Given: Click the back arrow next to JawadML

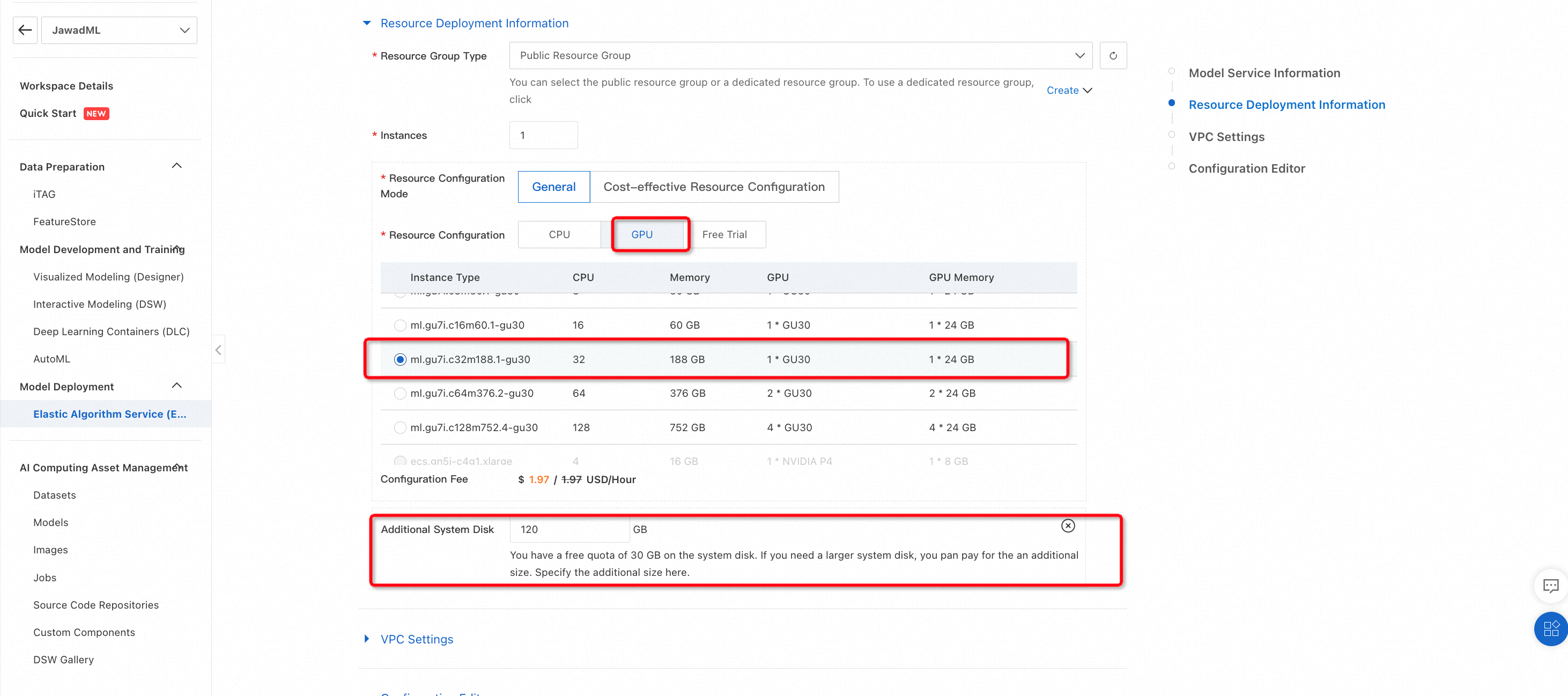Looking at the screenshot, I should 25,30.
